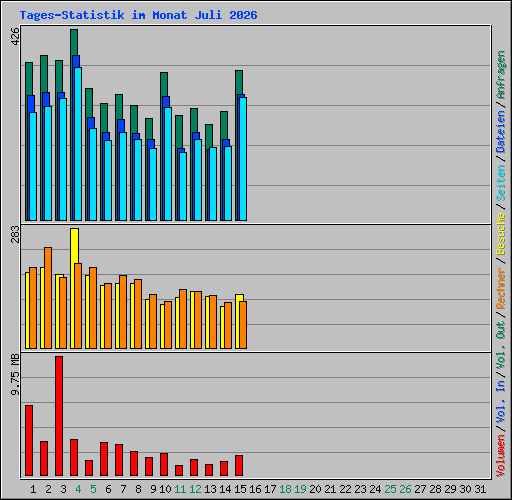
Task: Click the chart title 'Tages-Statistik im Monat Juli 2026'
Action: click(138, 15)
